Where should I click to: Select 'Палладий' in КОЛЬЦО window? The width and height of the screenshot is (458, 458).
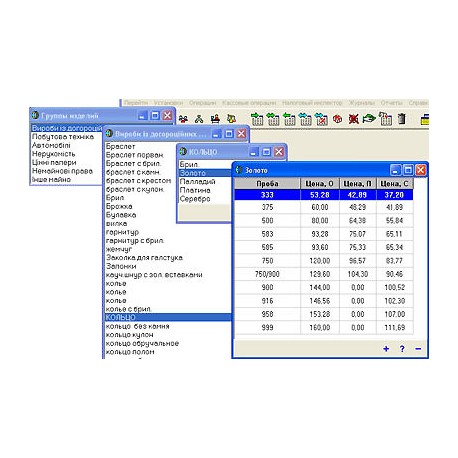click(197, 182)
